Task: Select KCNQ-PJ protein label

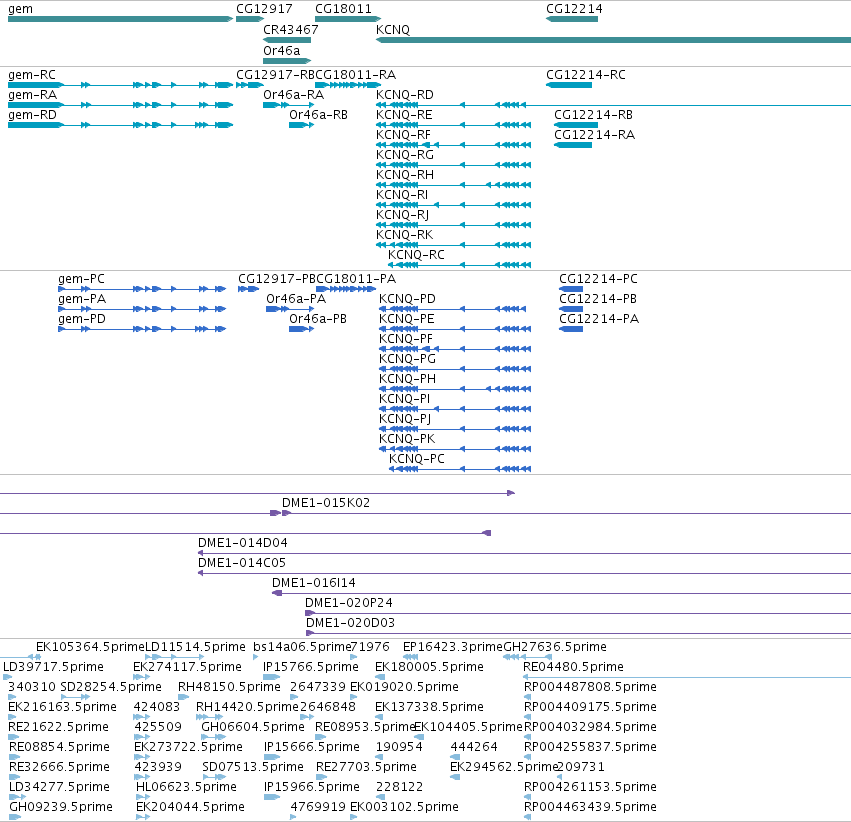Action: click(405, 418)
